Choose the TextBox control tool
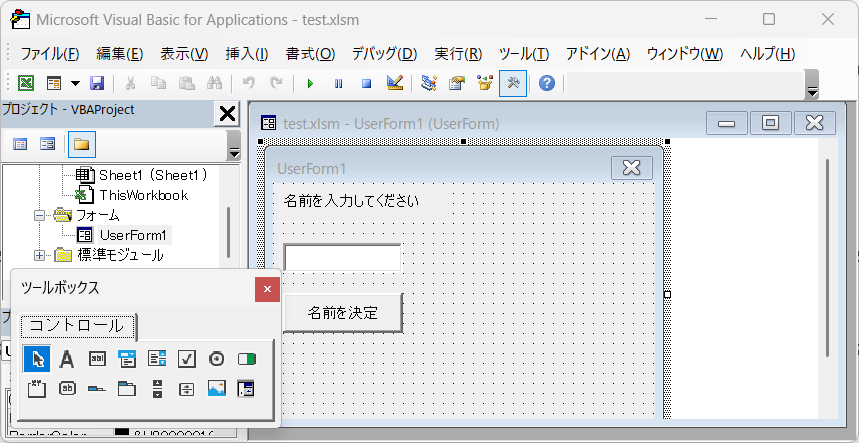This screenshot has width=859, height=443. (97, 359)
